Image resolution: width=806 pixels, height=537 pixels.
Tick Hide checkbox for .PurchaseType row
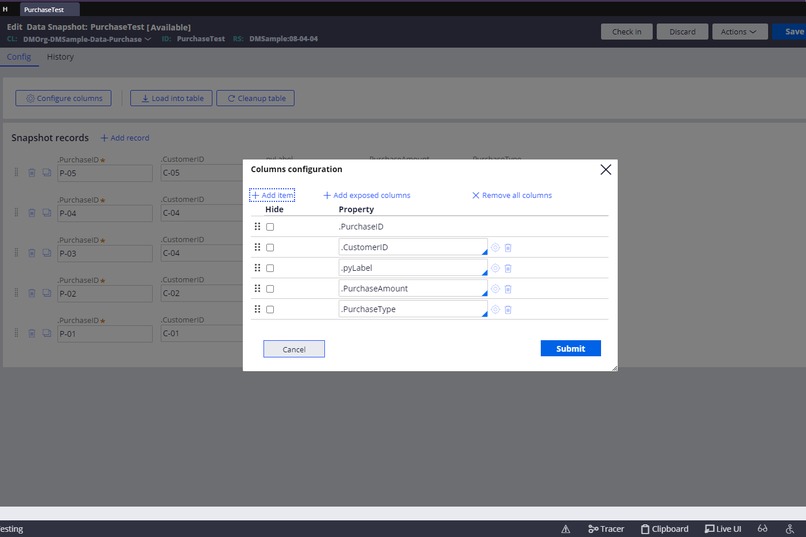click(270, 309)
